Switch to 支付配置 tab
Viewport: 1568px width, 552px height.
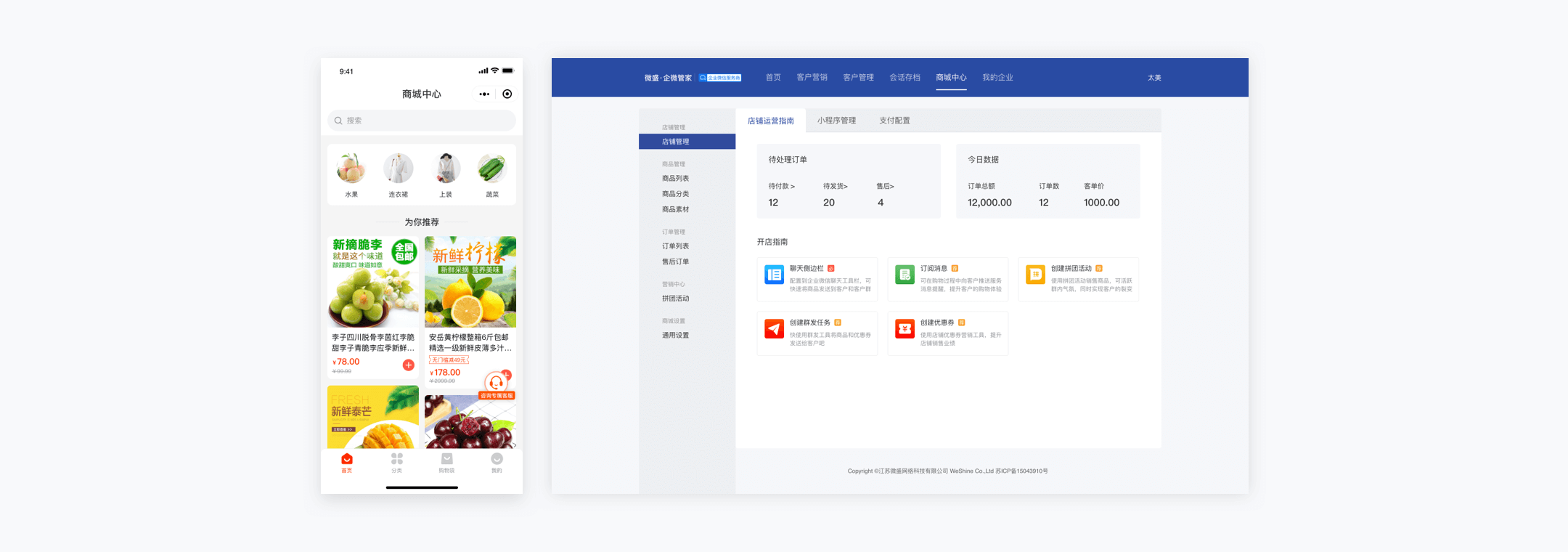[894, 121]
